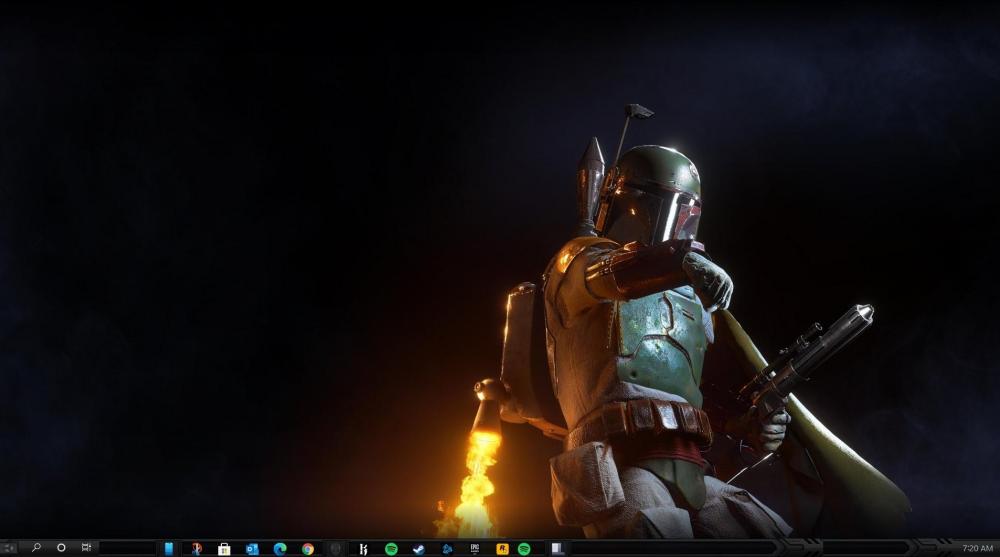
Task: Click the Spotify icon right of Rockstar
Action: tap(524, 548)
